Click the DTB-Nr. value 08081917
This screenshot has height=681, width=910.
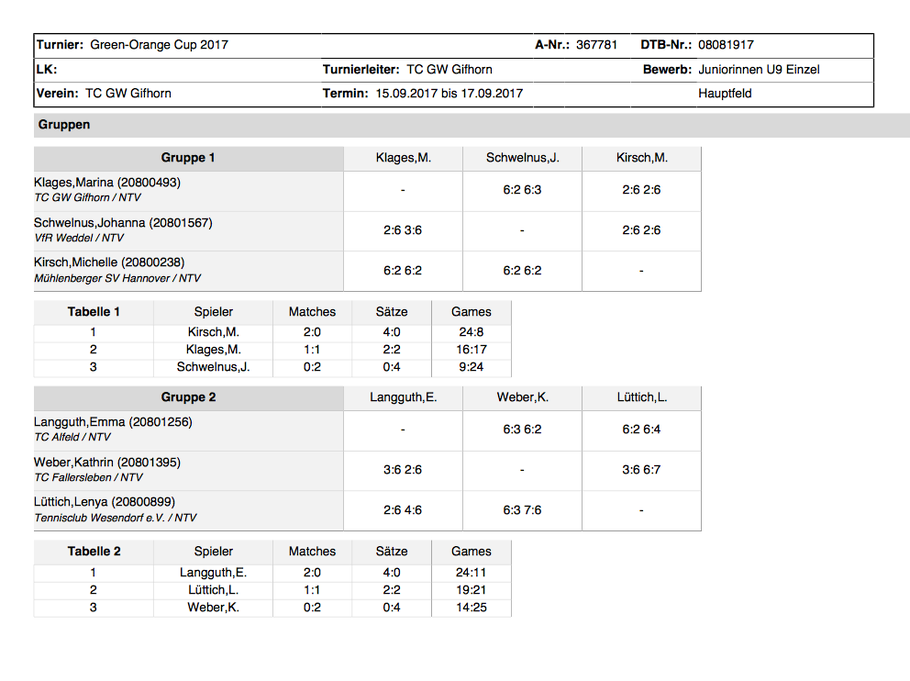click(726, 45)
